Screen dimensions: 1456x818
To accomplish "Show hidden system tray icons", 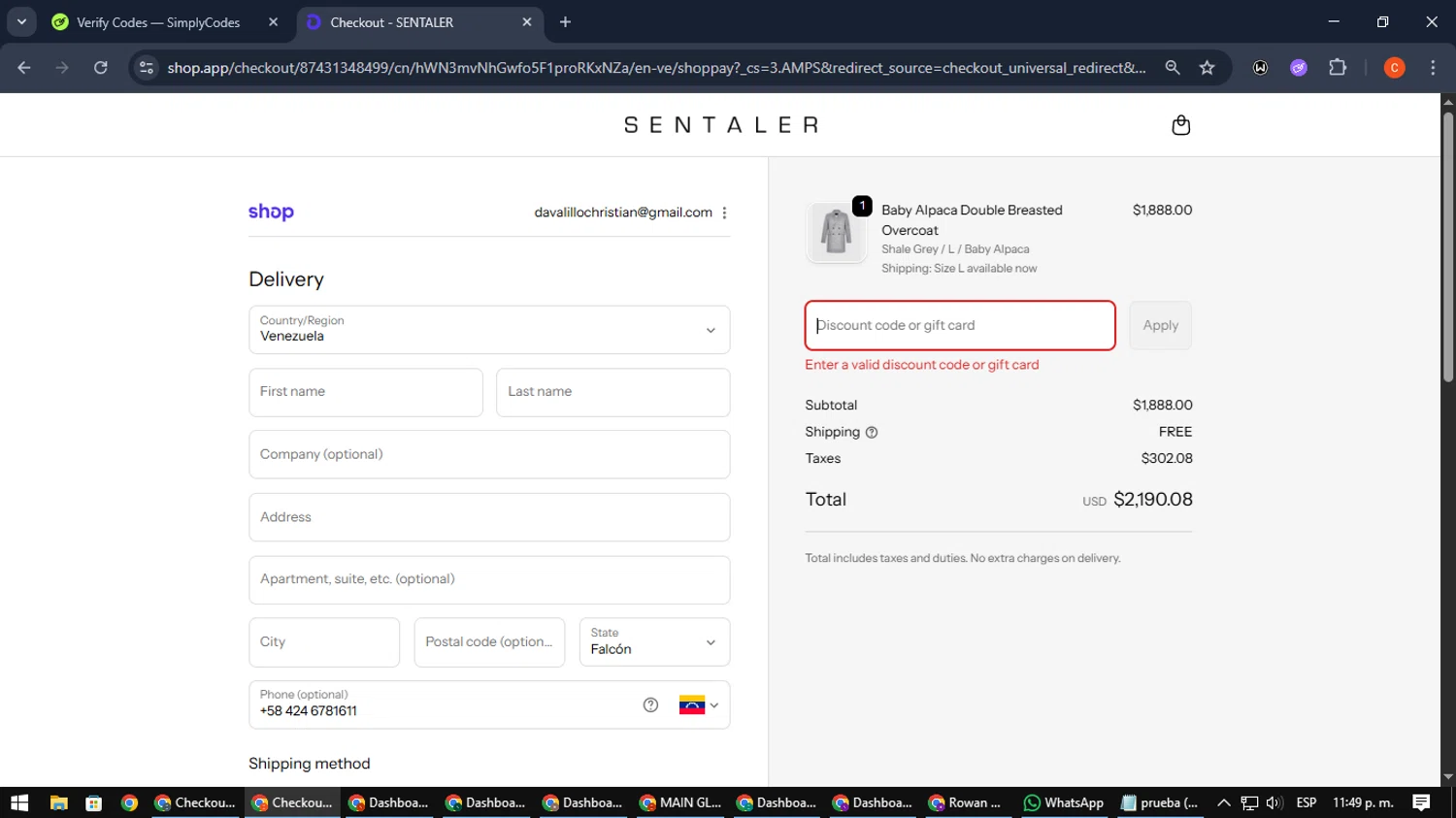I will (1224, 802).
